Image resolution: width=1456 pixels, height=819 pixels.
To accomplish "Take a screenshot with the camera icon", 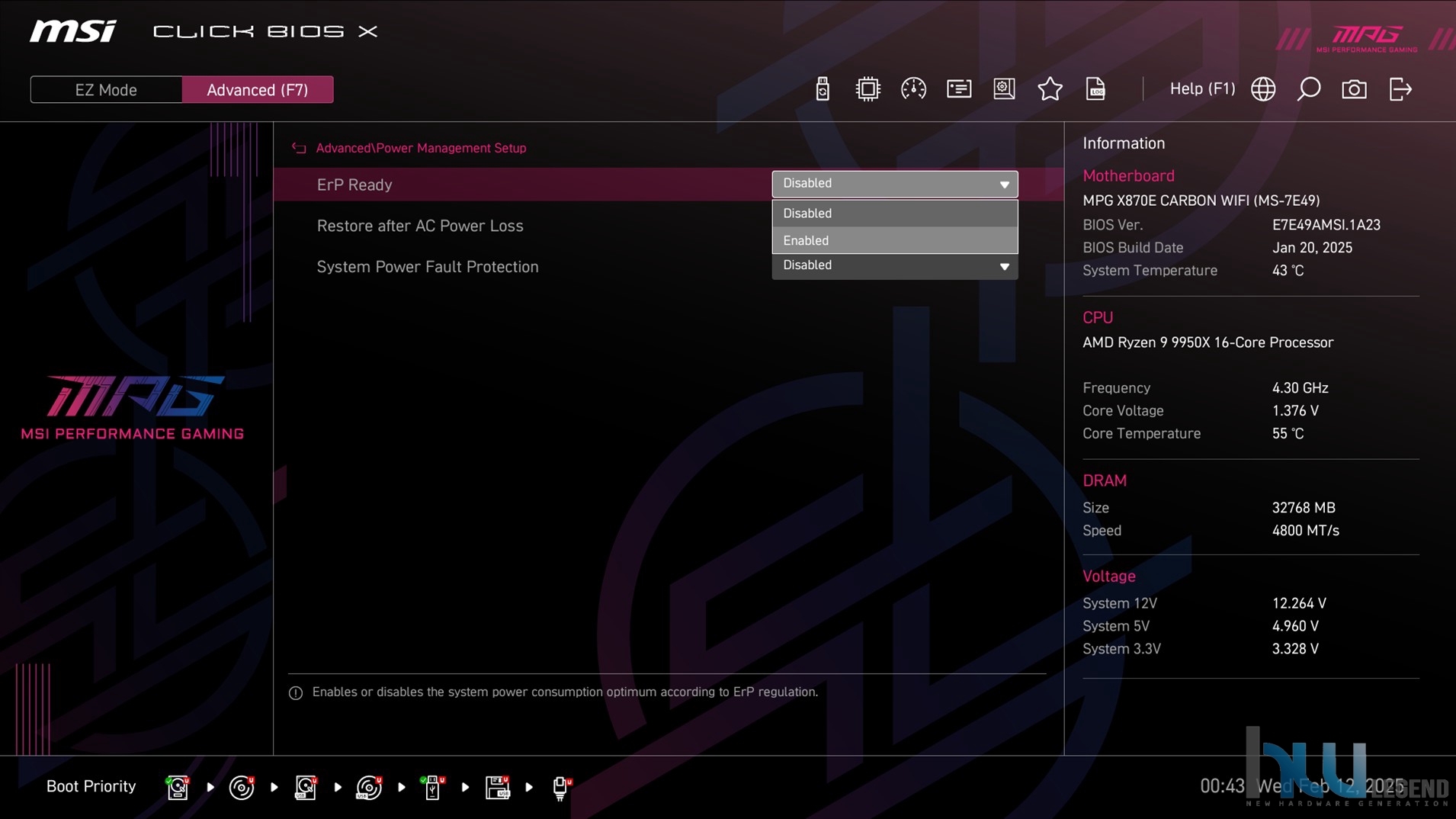I will tap(1354, 89).
